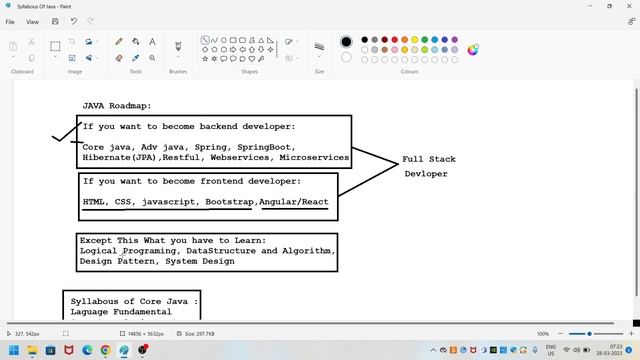The image size is (640, 360).
Task: Open the Edit colours wheel
Action: (x=473, y=50)
